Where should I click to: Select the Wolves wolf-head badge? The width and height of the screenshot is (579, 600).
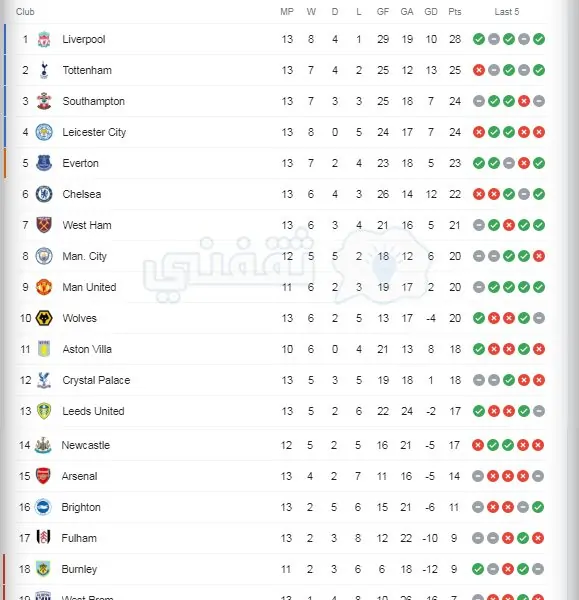point(44,318)
